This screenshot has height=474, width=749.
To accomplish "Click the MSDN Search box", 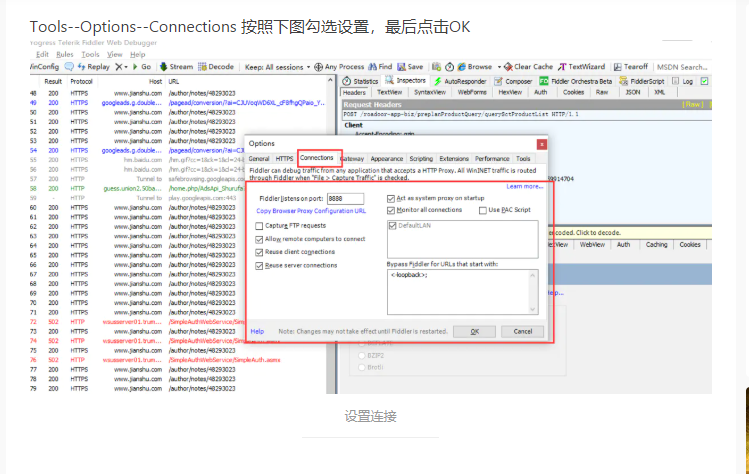I will click(682, 67).
